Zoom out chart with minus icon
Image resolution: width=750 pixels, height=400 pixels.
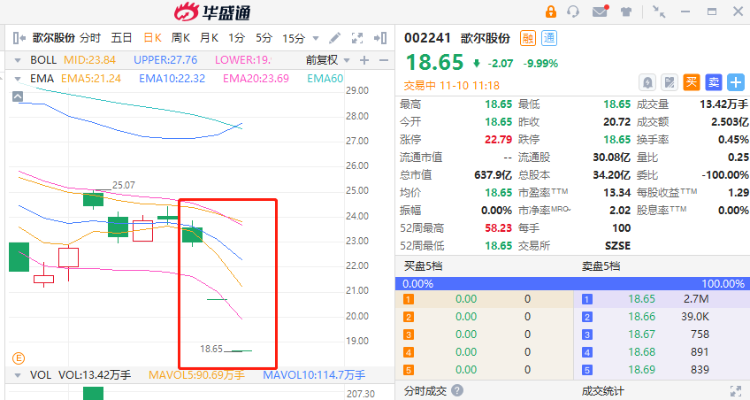point(383,60)
